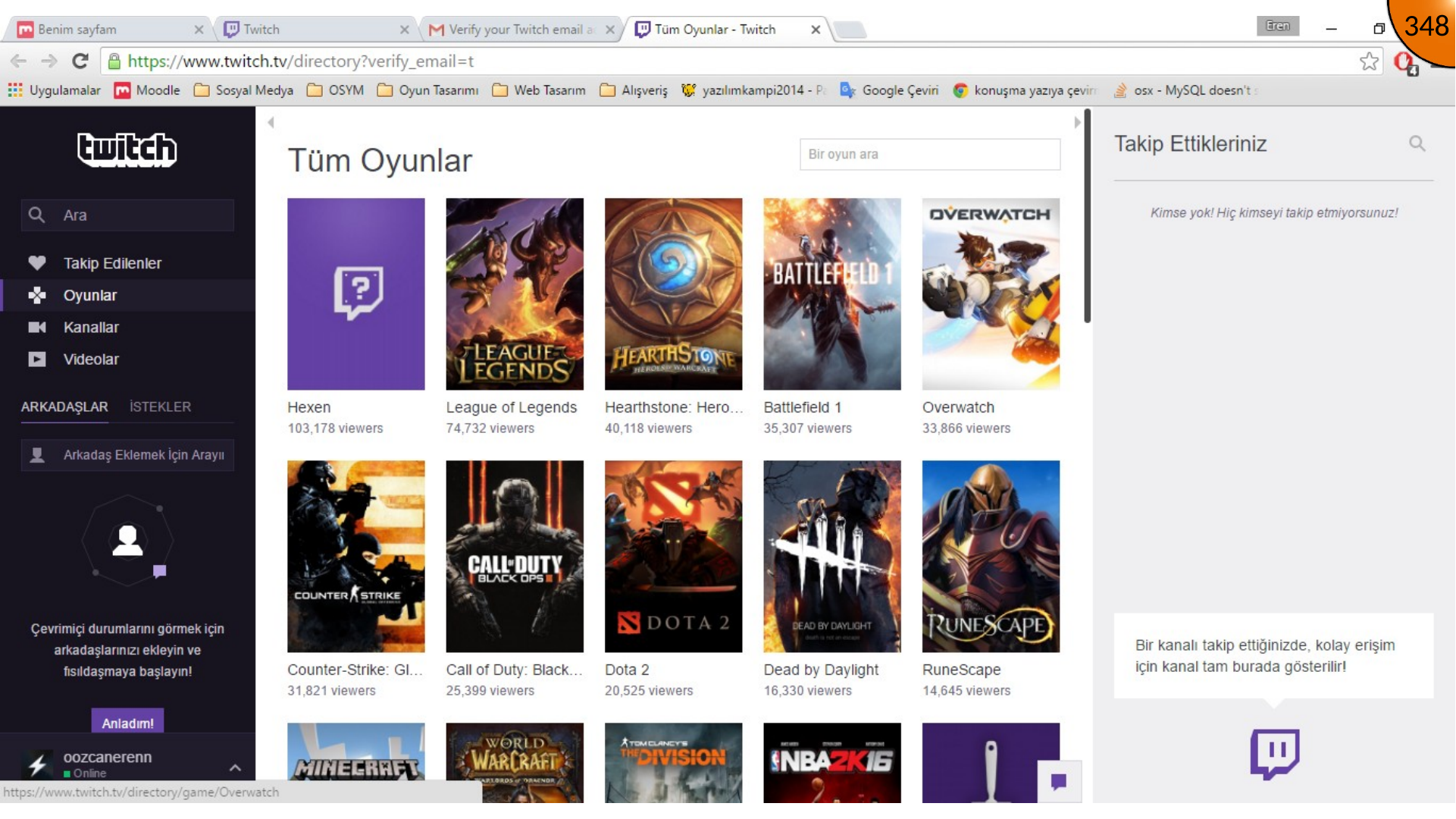The image size is (1456, 819).
Task: Click the browser back arrow
Action: [x=18, y=61]
